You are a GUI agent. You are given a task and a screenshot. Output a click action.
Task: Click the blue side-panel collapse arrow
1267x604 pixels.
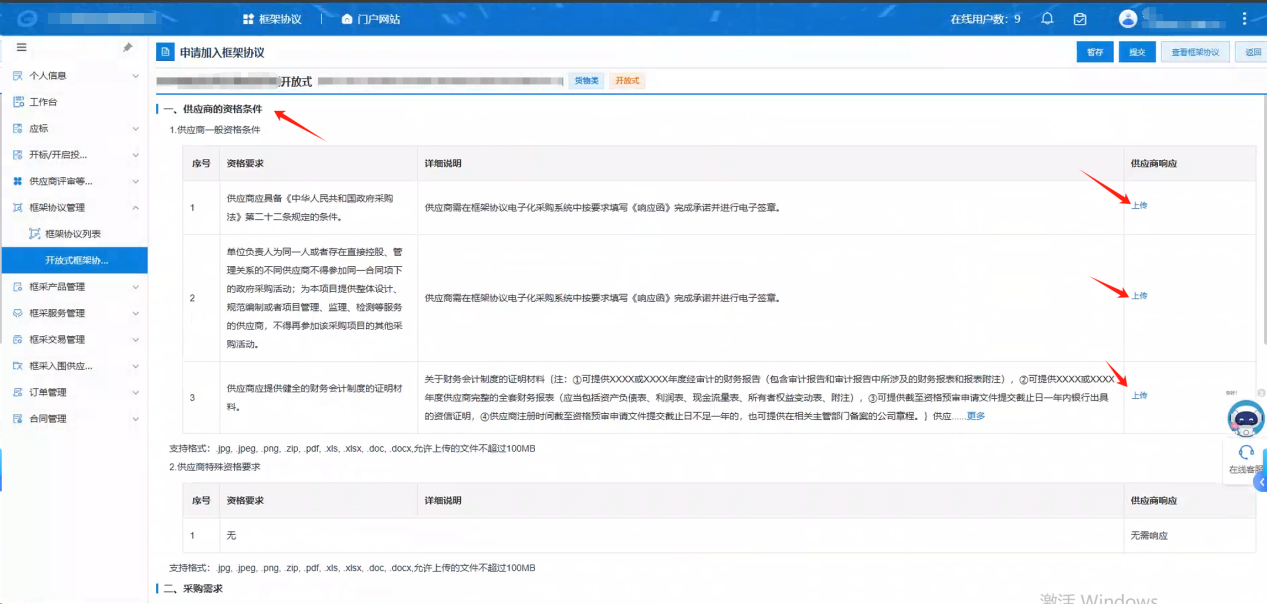1260,482
